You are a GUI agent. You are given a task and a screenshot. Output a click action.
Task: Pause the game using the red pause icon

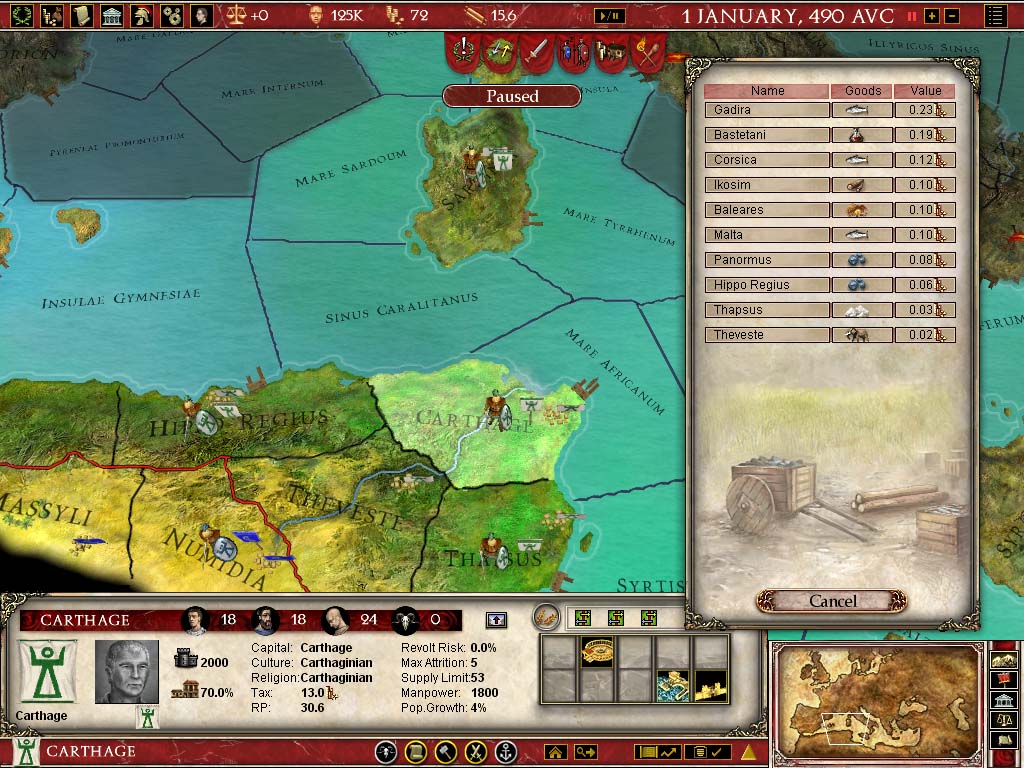912,15
